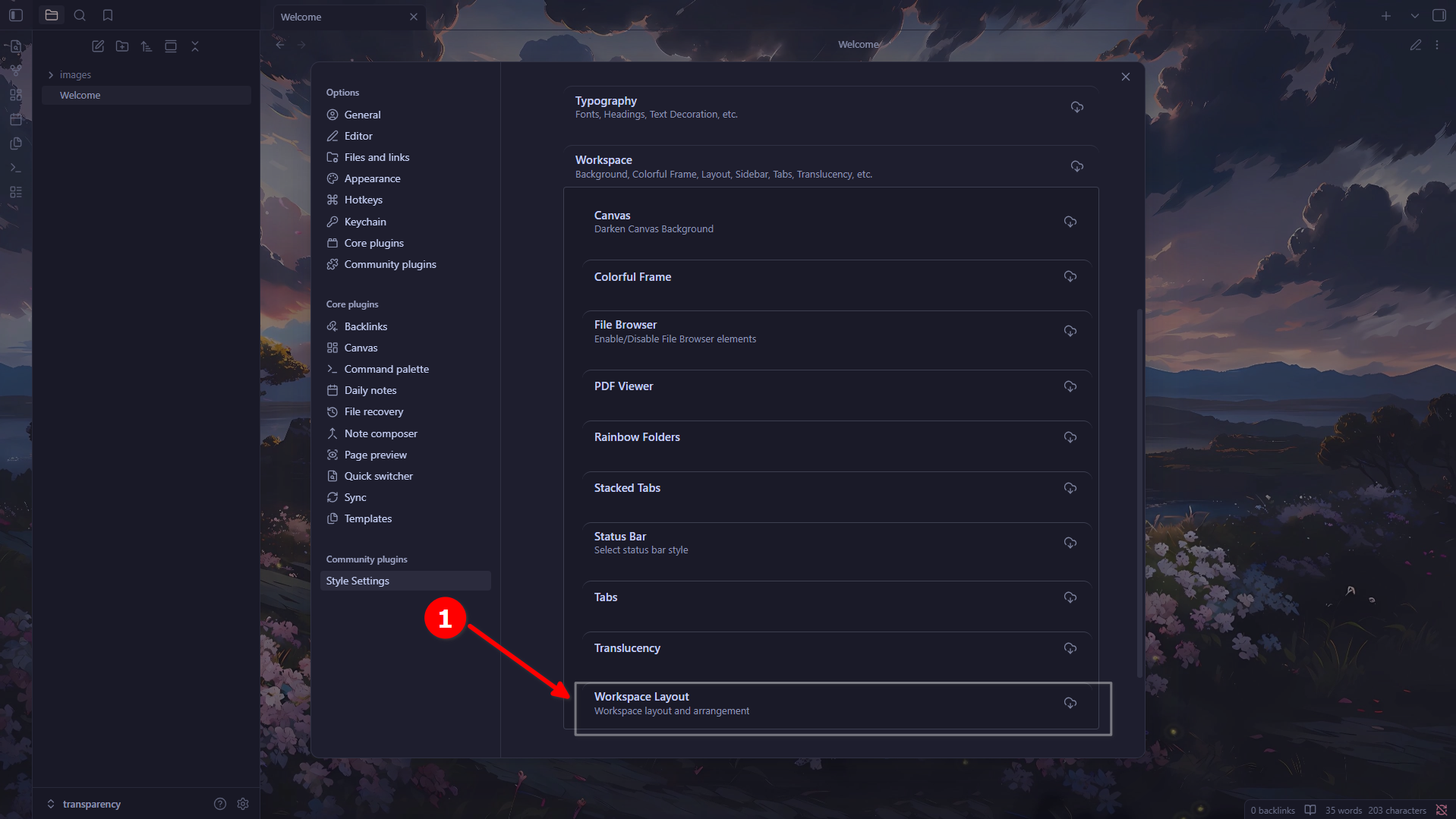Select Community plugins in Options
Viewport: 1456px width, 819px height.
tap(389, 264)
